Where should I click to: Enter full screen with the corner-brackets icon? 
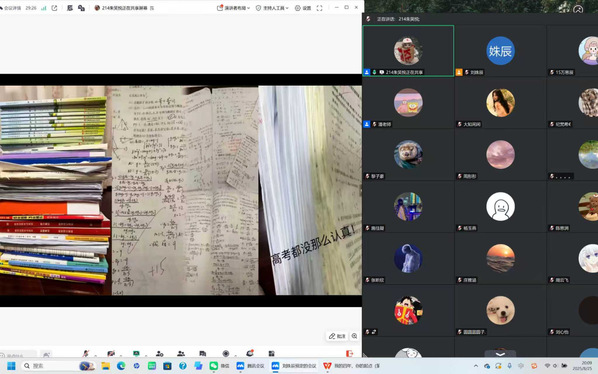(319, 8)
